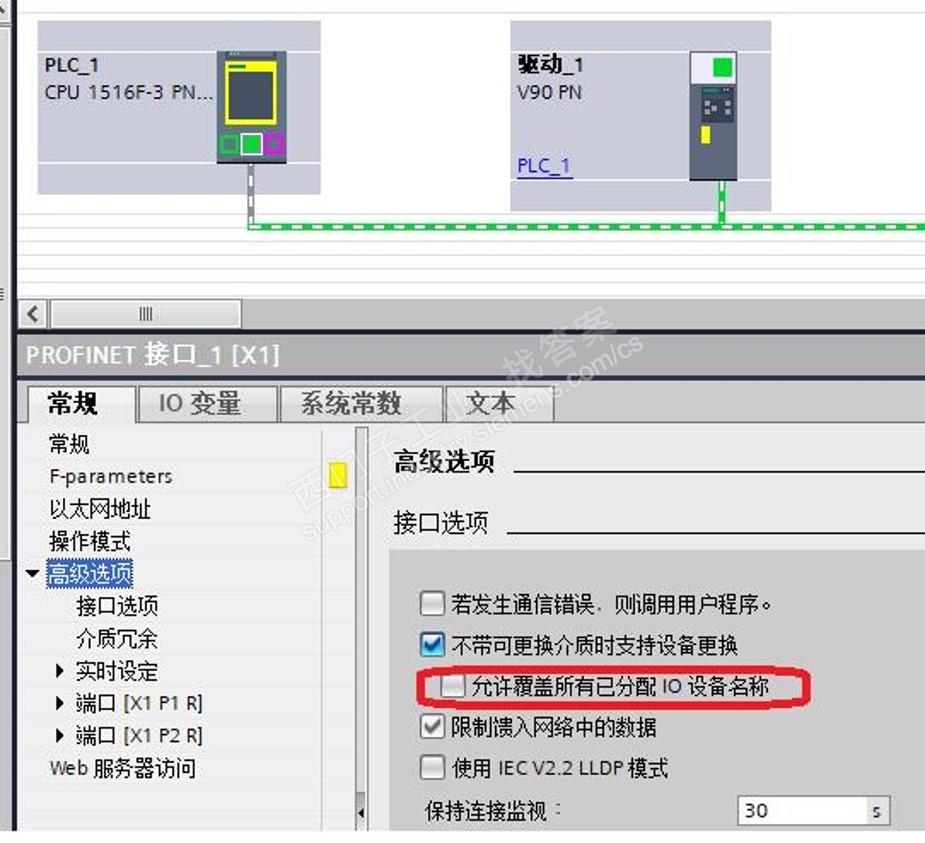Select 以太网地址 in the navigation tree
Screen dimensions: 925x843
click(100, 509)
